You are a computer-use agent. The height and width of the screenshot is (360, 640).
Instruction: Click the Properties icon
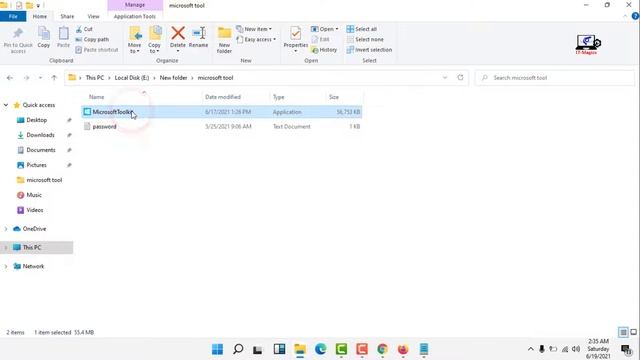[296, 33]
